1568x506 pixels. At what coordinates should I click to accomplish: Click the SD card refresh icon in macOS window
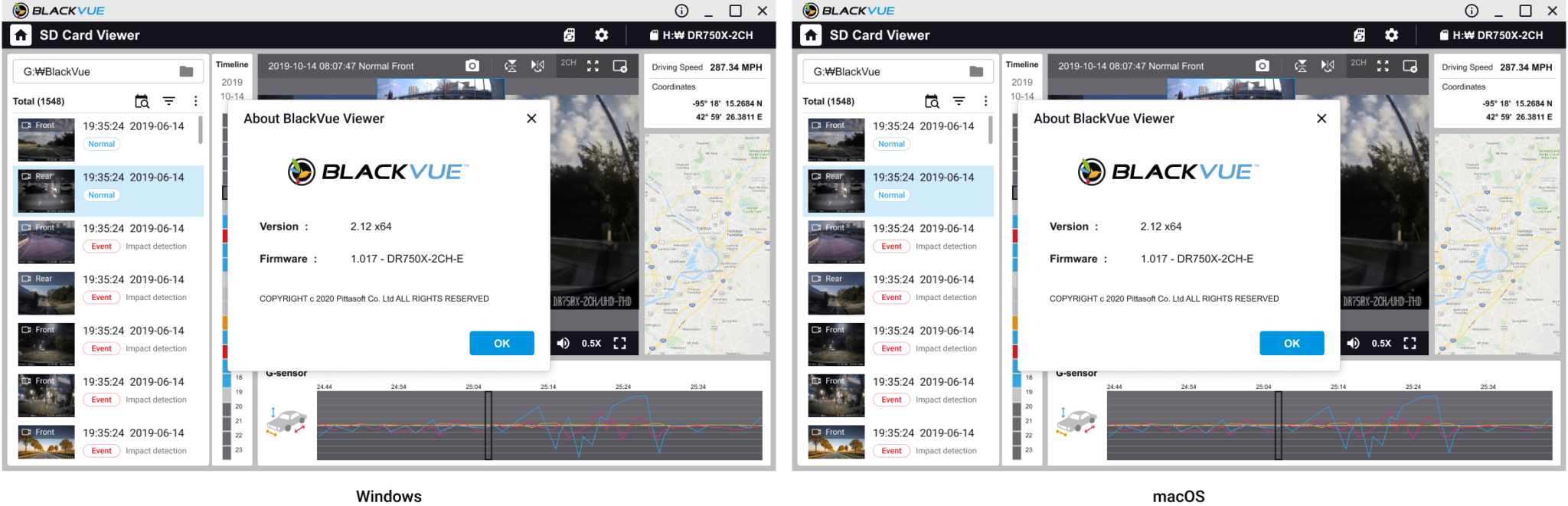(x=1359, y=35)
